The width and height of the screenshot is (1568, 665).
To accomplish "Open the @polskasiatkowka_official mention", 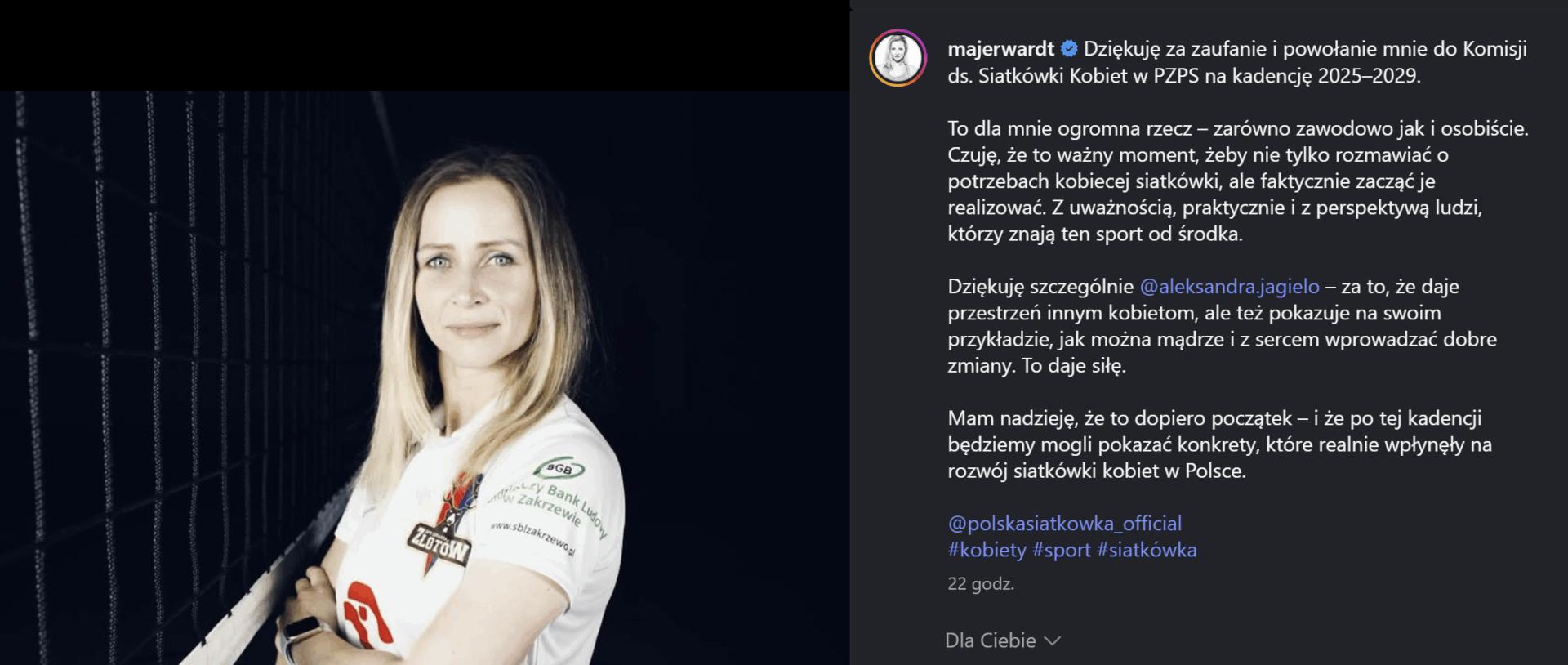I will click(x=1064, y=524).
